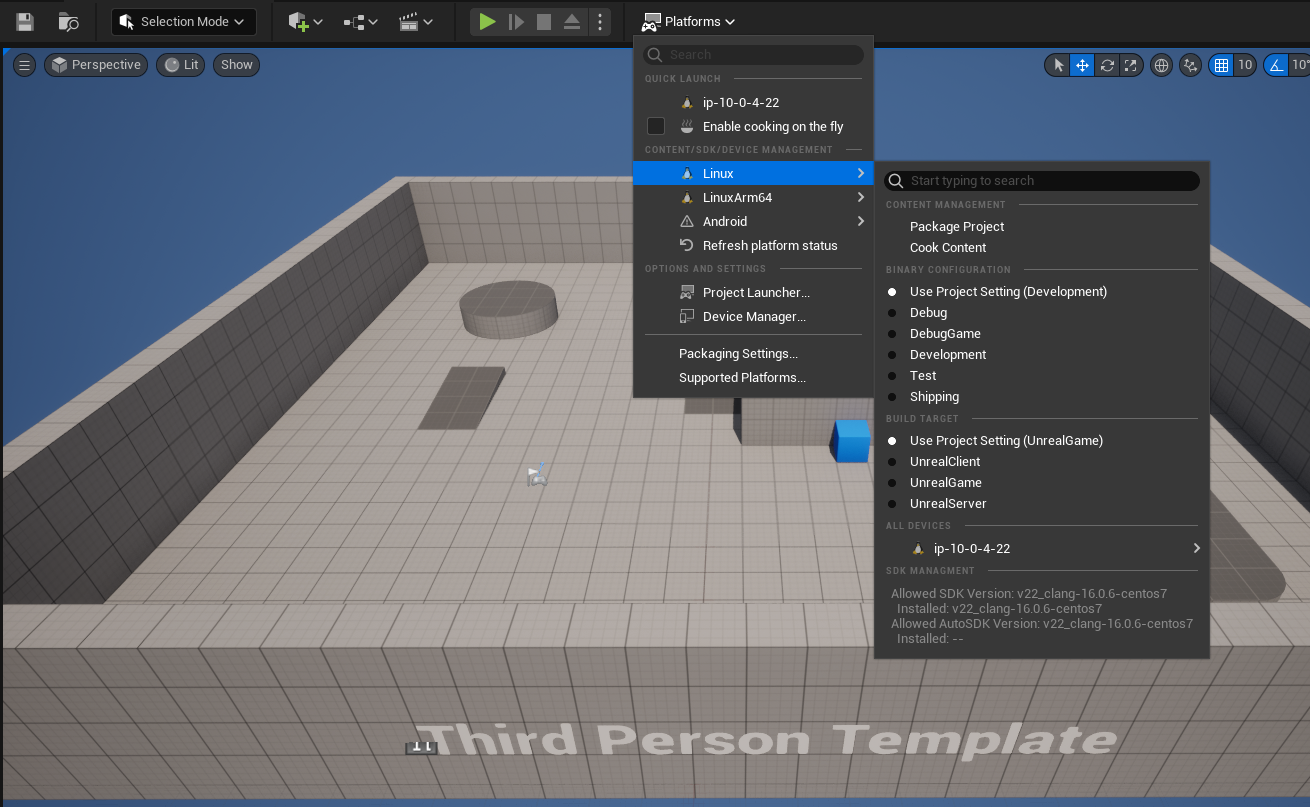Screen dimensions: 1310x807
Task: Choose Cook Content
Action: tap(1042, 247)
